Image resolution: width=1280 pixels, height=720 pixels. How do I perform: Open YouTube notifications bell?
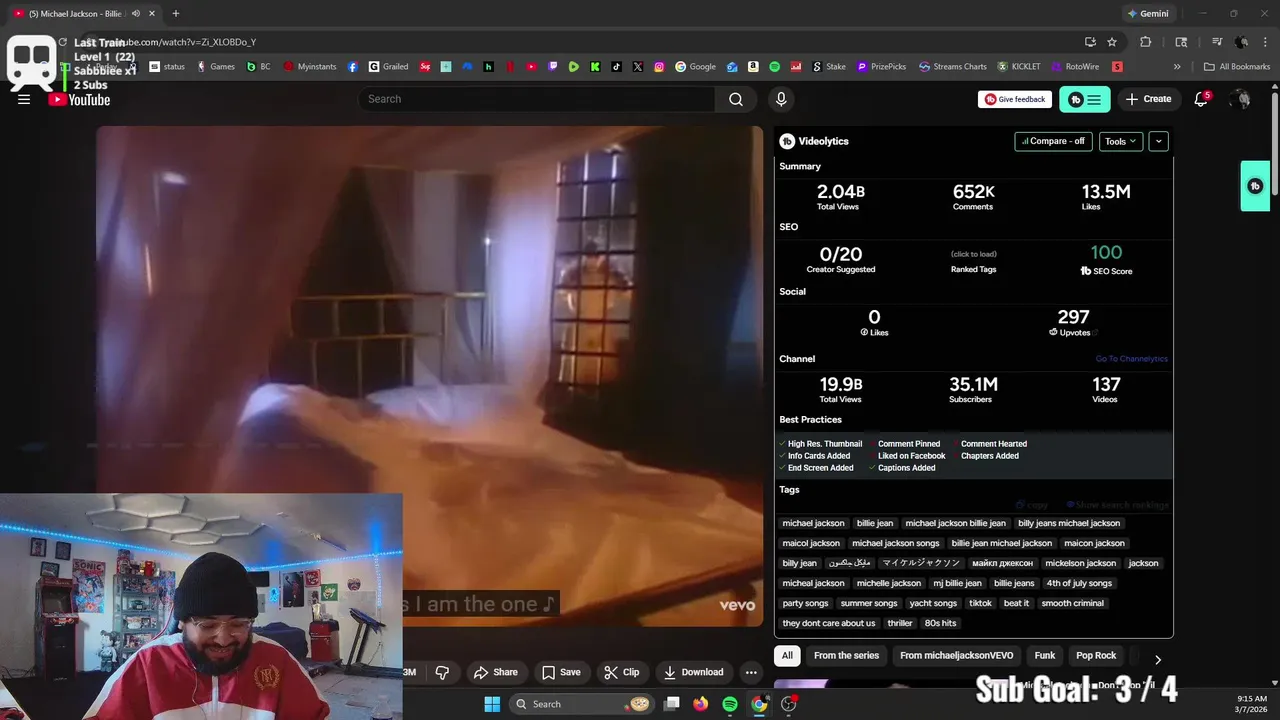[1201, 99]
